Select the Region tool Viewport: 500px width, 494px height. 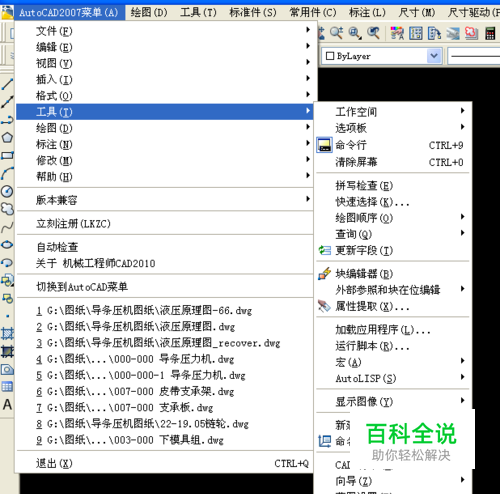7,369
